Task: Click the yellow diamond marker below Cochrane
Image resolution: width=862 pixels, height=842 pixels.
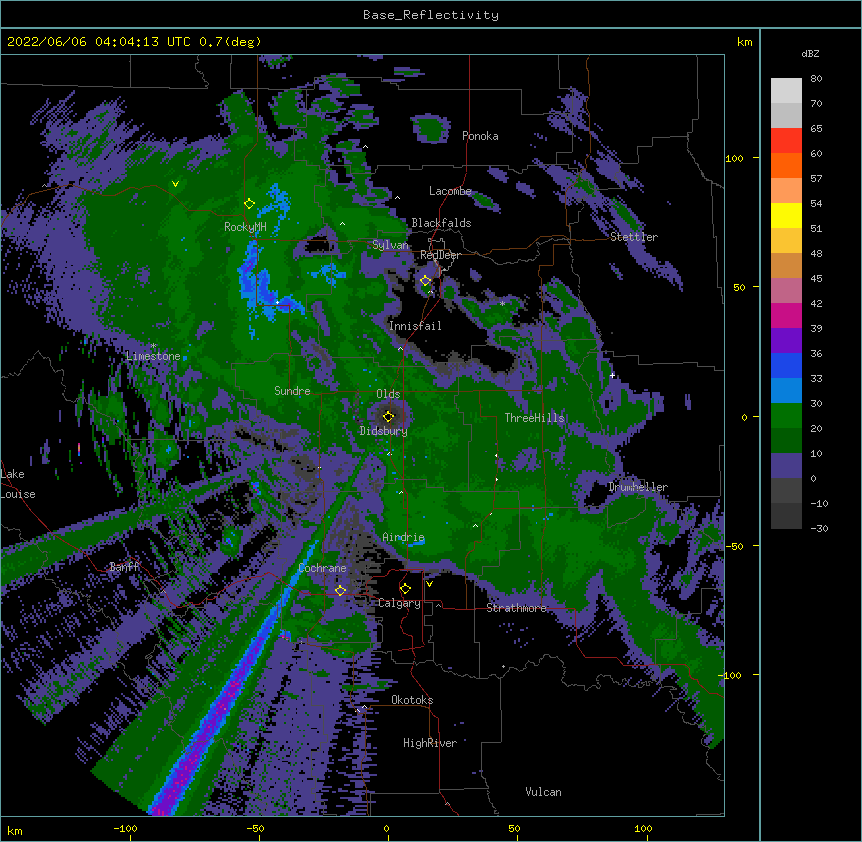Action: pos(340,591)
